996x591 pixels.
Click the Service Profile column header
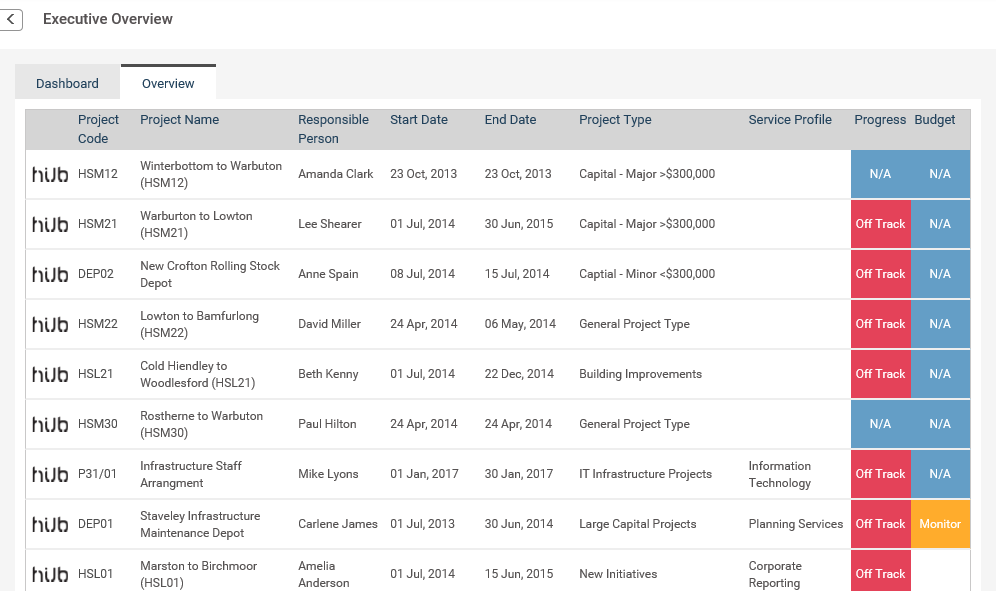[x=790, y=119]
